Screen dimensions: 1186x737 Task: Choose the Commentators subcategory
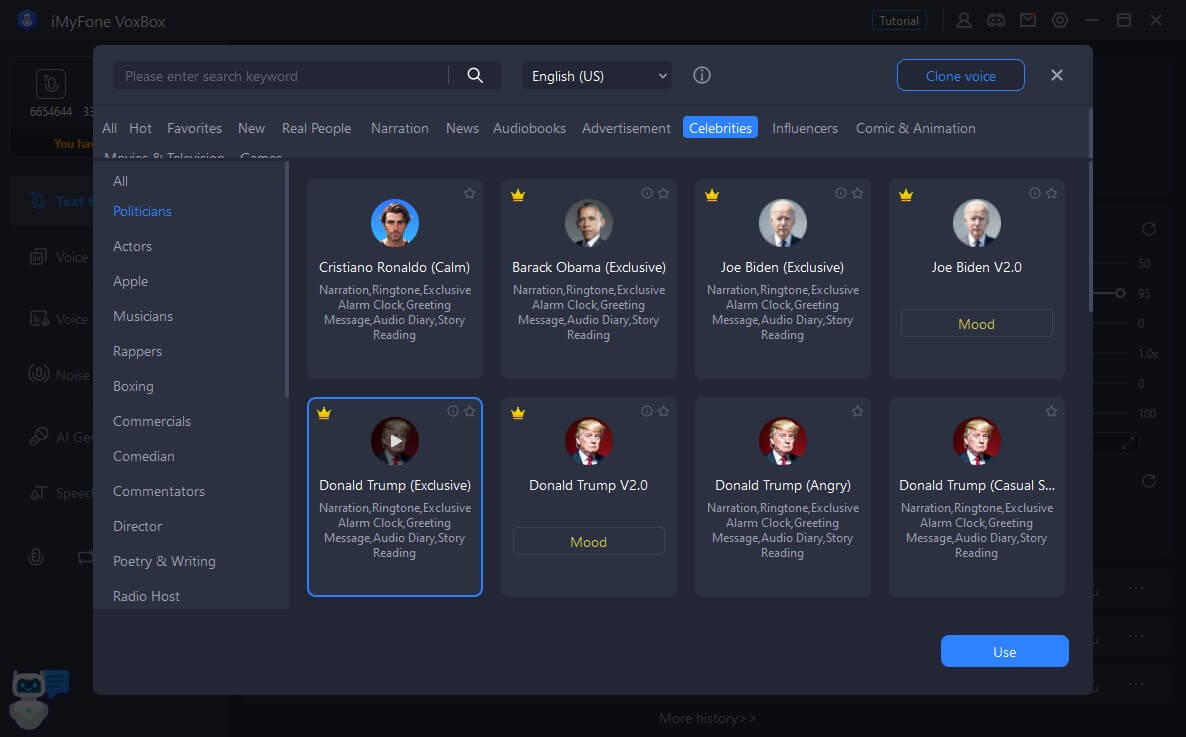[x=159, y=491]
